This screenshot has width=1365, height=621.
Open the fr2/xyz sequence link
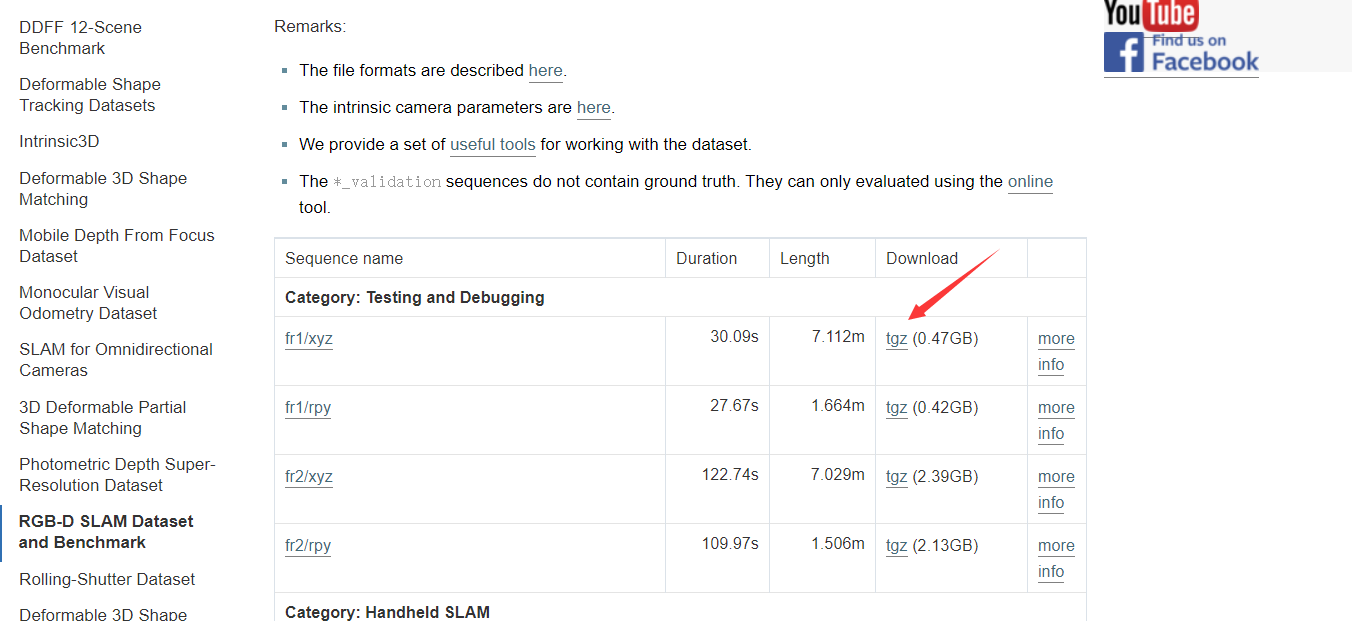(x=309, y=477)
